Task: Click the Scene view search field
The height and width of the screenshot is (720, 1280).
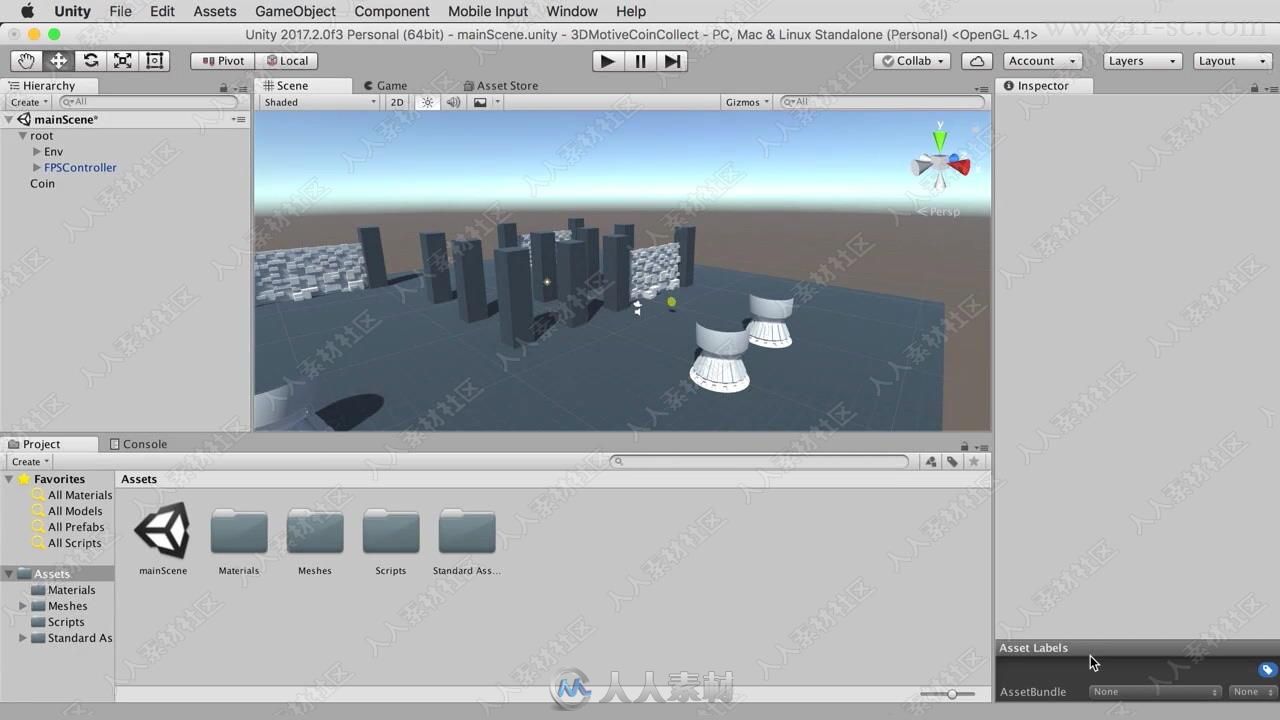Action: click(881, 102)
